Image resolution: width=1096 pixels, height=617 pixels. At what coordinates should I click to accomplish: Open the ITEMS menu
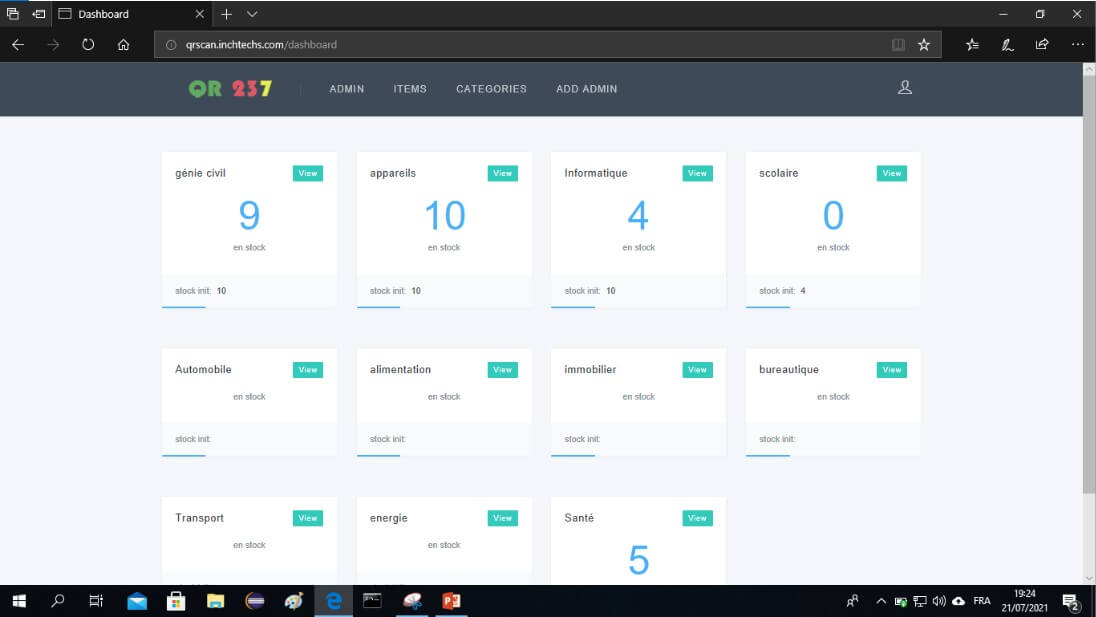pyautogui.click(x=410, y=89)
